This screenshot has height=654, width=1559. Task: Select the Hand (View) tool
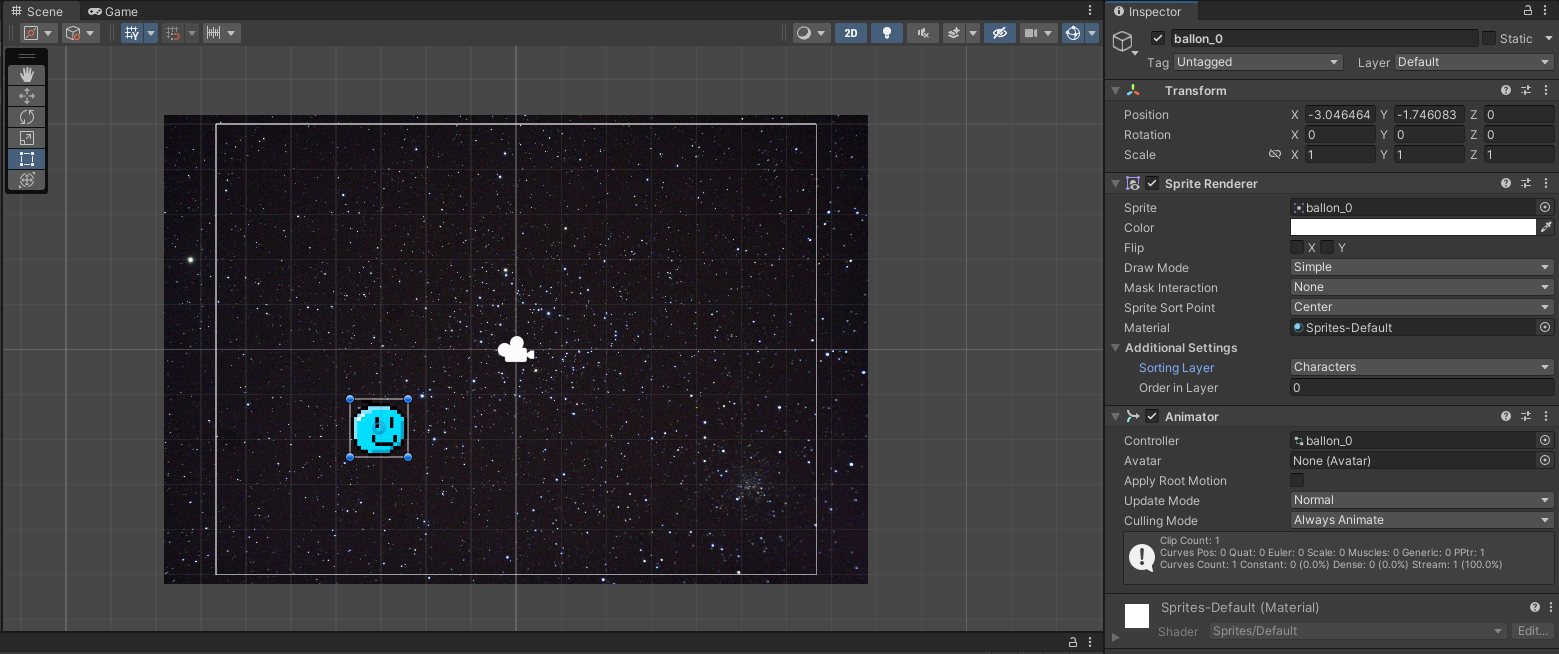click(x=27, y=75)
